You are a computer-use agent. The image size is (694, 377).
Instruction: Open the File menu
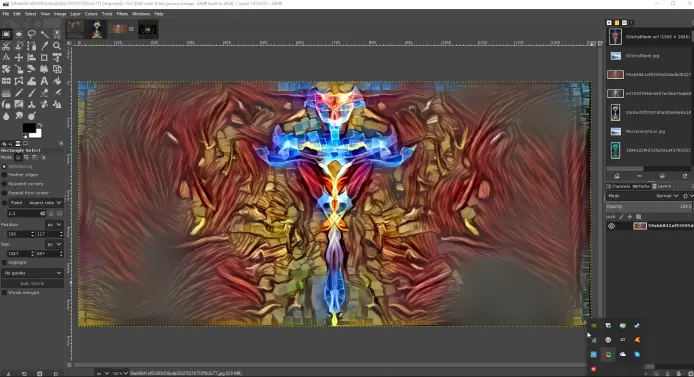point(6,14)
